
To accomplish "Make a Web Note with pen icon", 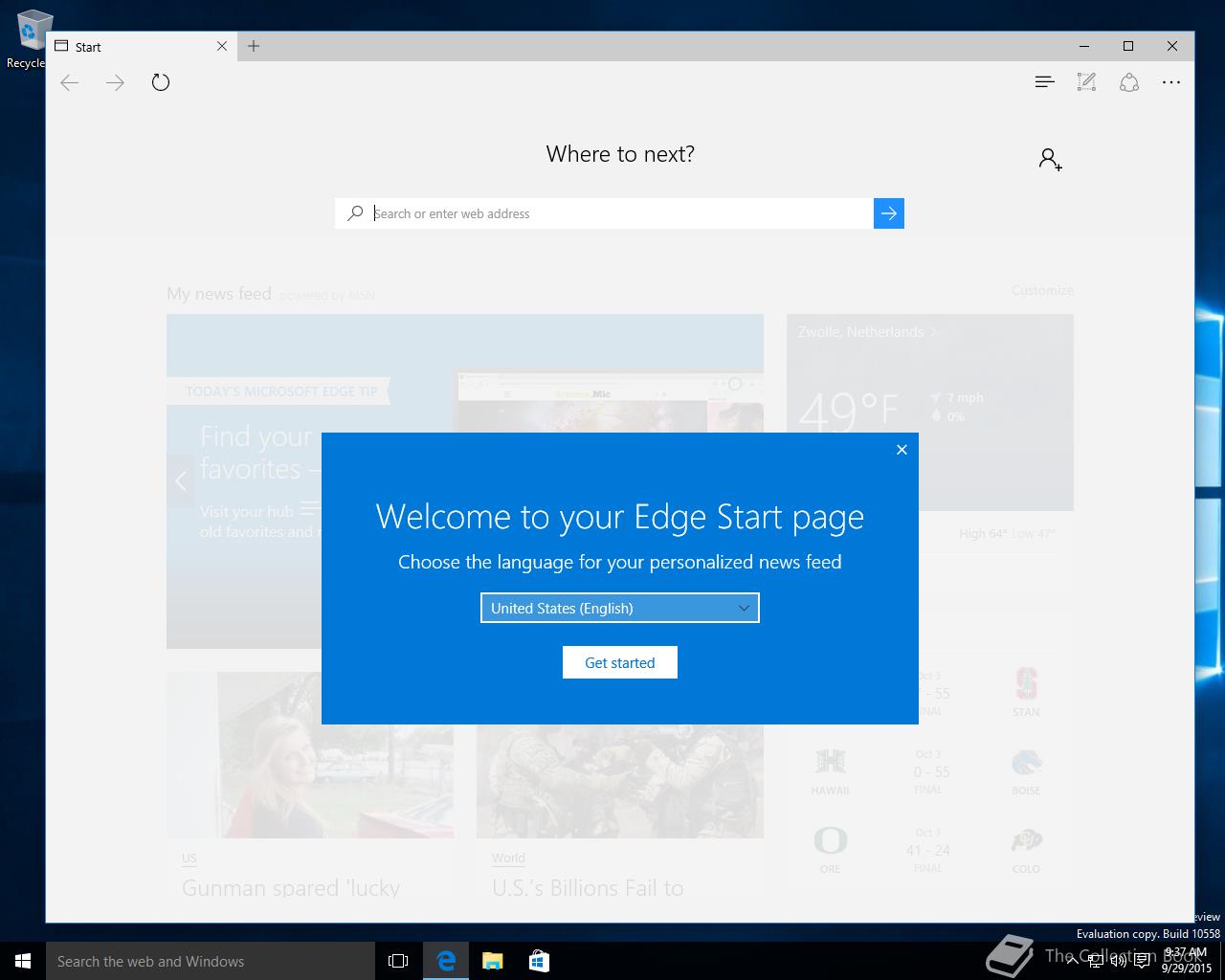I will coord(1086,82).
